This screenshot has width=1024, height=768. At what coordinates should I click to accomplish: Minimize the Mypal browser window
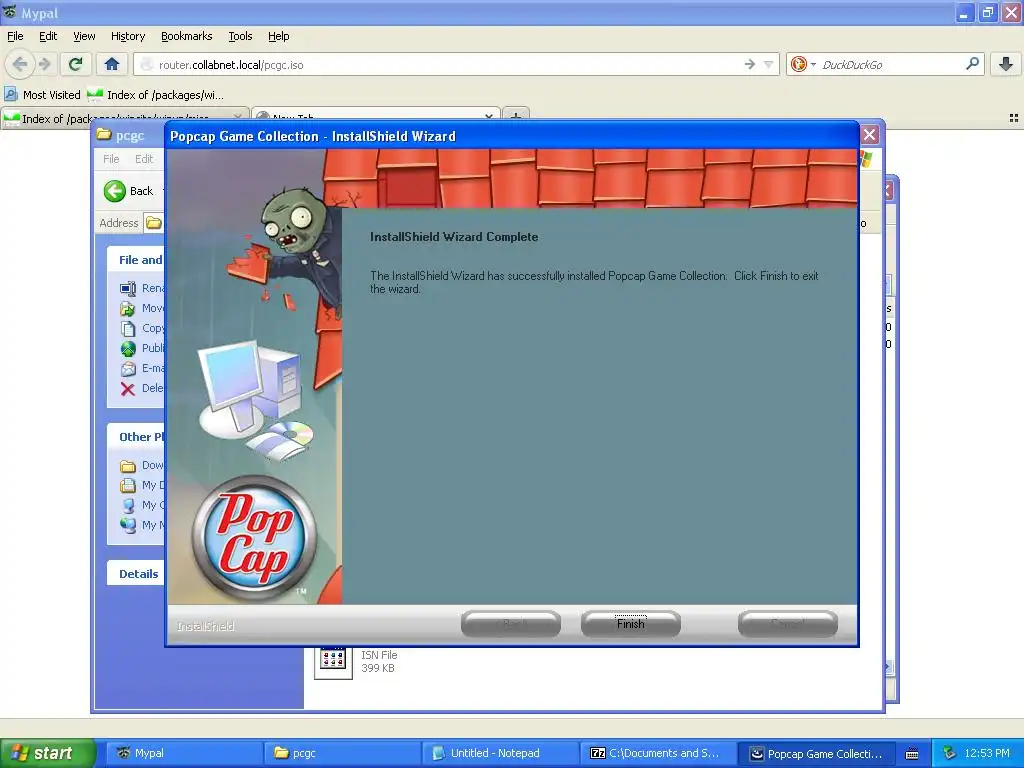tap(964, 12)
